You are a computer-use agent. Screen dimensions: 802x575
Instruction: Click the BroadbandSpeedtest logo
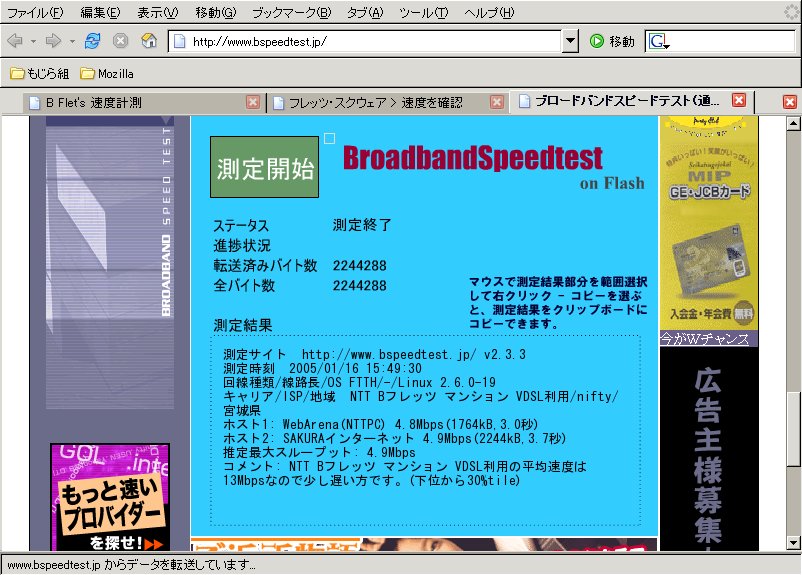[473, 157]
